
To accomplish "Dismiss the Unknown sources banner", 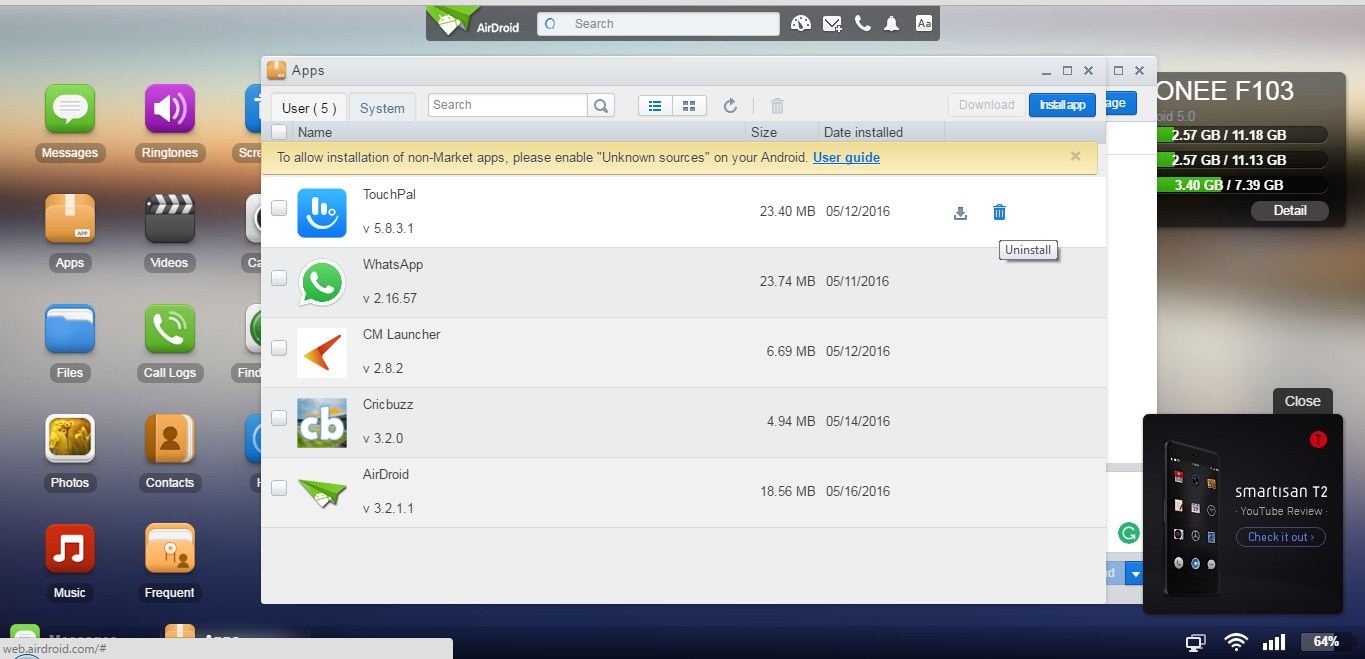I will tap(1076, 156).
